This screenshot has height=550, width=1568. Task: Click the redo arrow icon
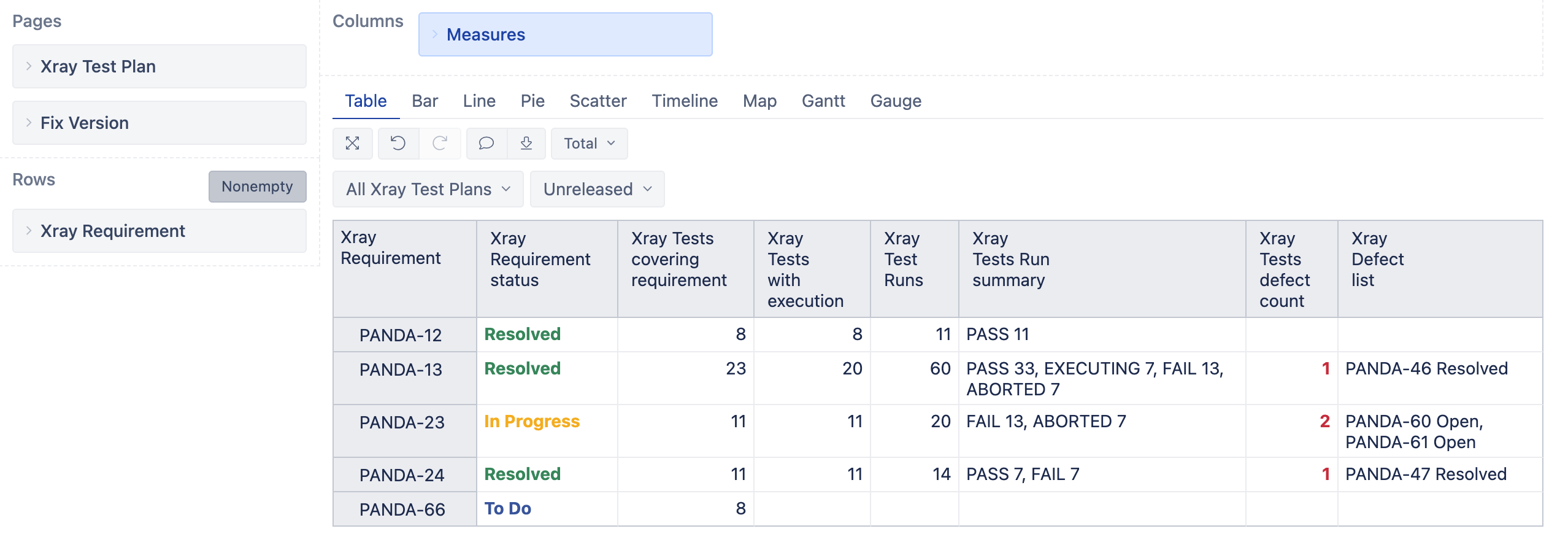440,144
